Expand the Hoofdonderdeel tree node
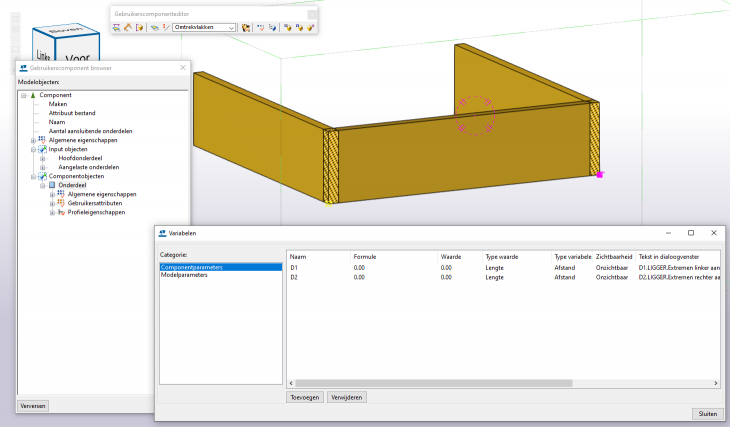The width and height of the screenshot is (730, 427). (42, 158)
